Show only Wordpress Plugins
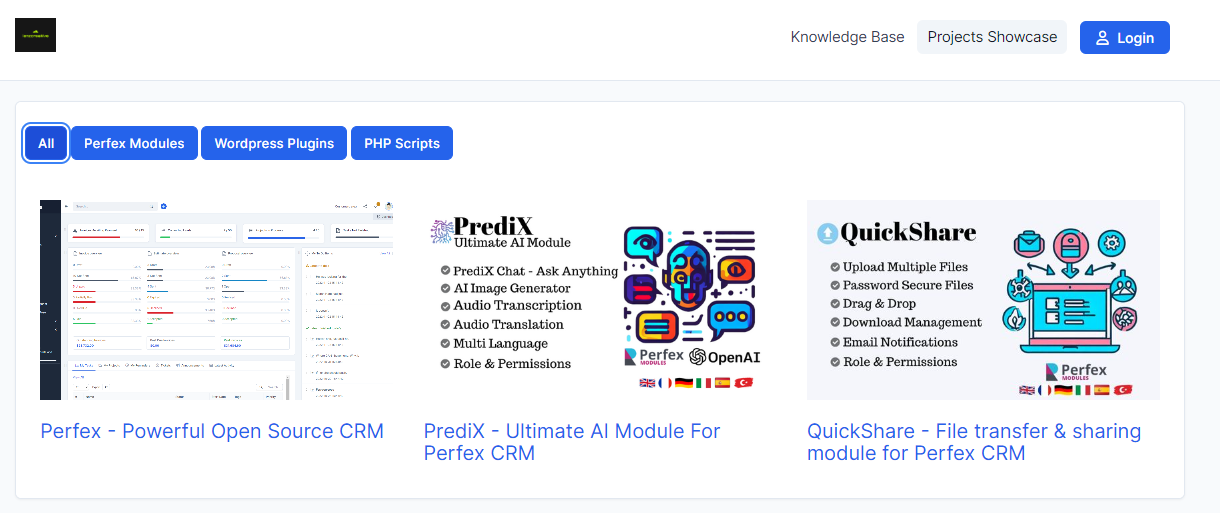1220x513 pixels. point(274,143)
